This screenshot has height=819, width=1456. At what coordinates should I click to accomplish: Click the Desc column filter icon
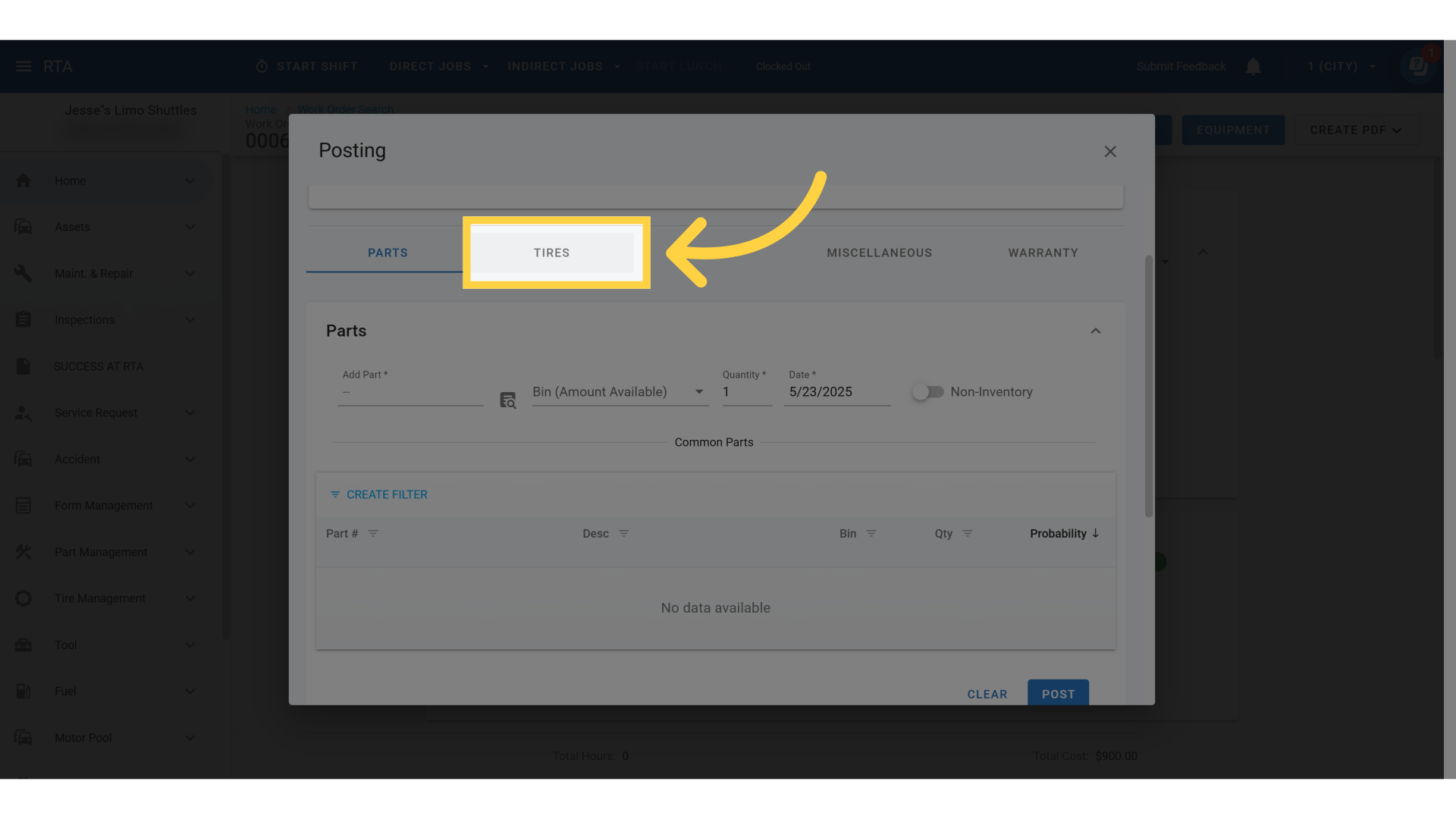point(623,534)
